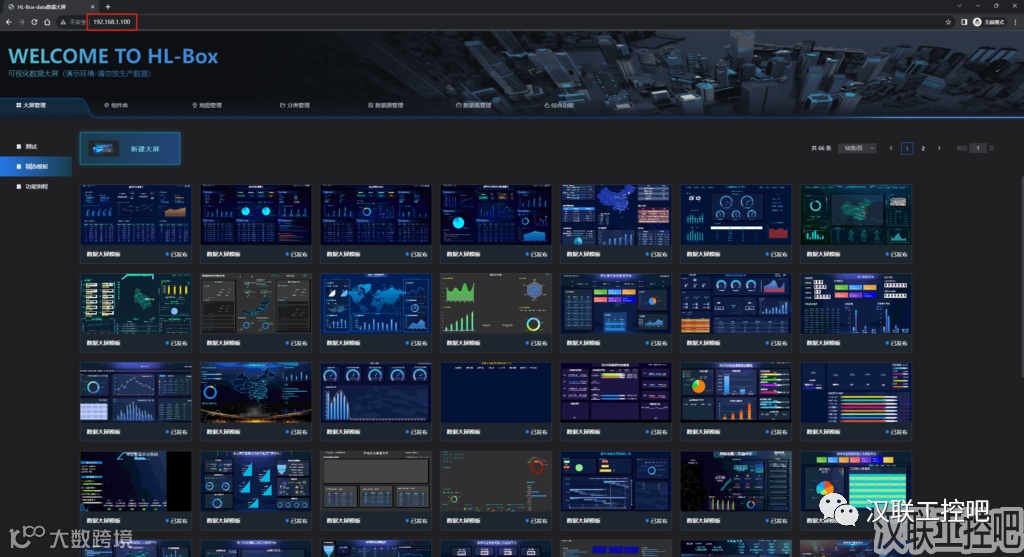Viewport: 1024px width, 557px height.
Task: Switch to the 分类管理 tab
Action: coord(295,105)
